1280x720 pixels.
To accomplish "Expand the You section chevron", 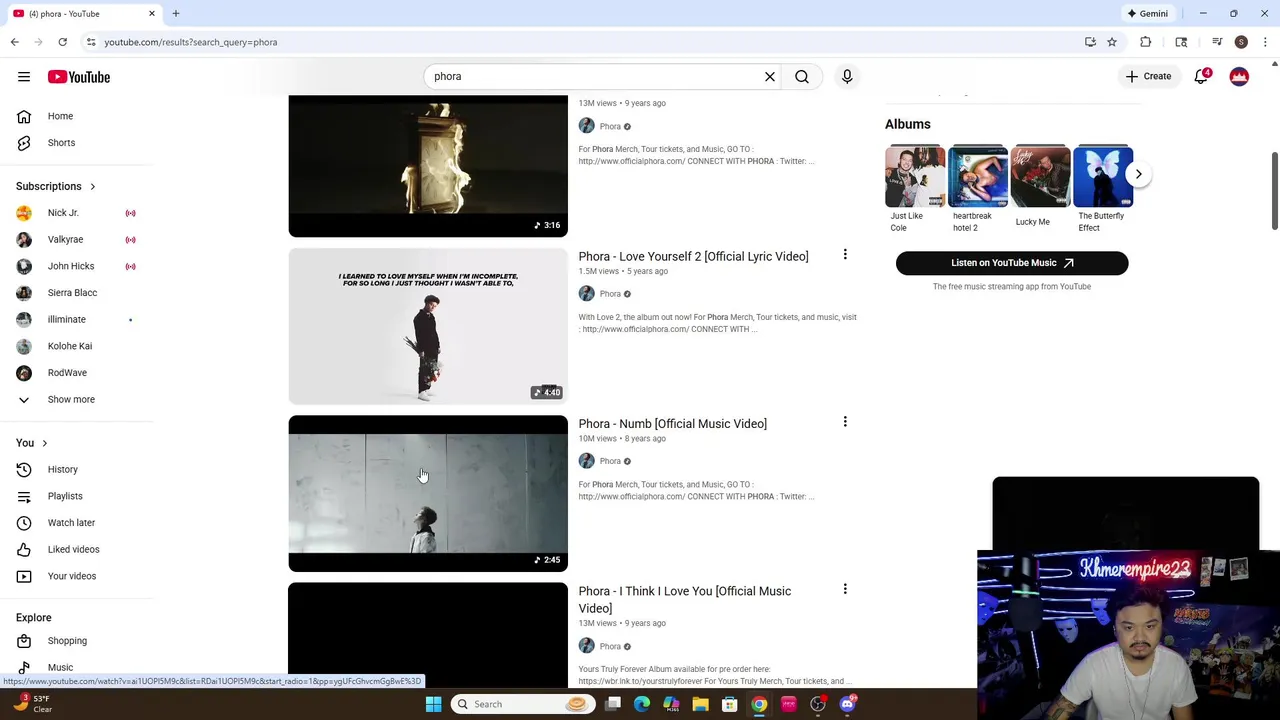I will click(x=44, y=443).
